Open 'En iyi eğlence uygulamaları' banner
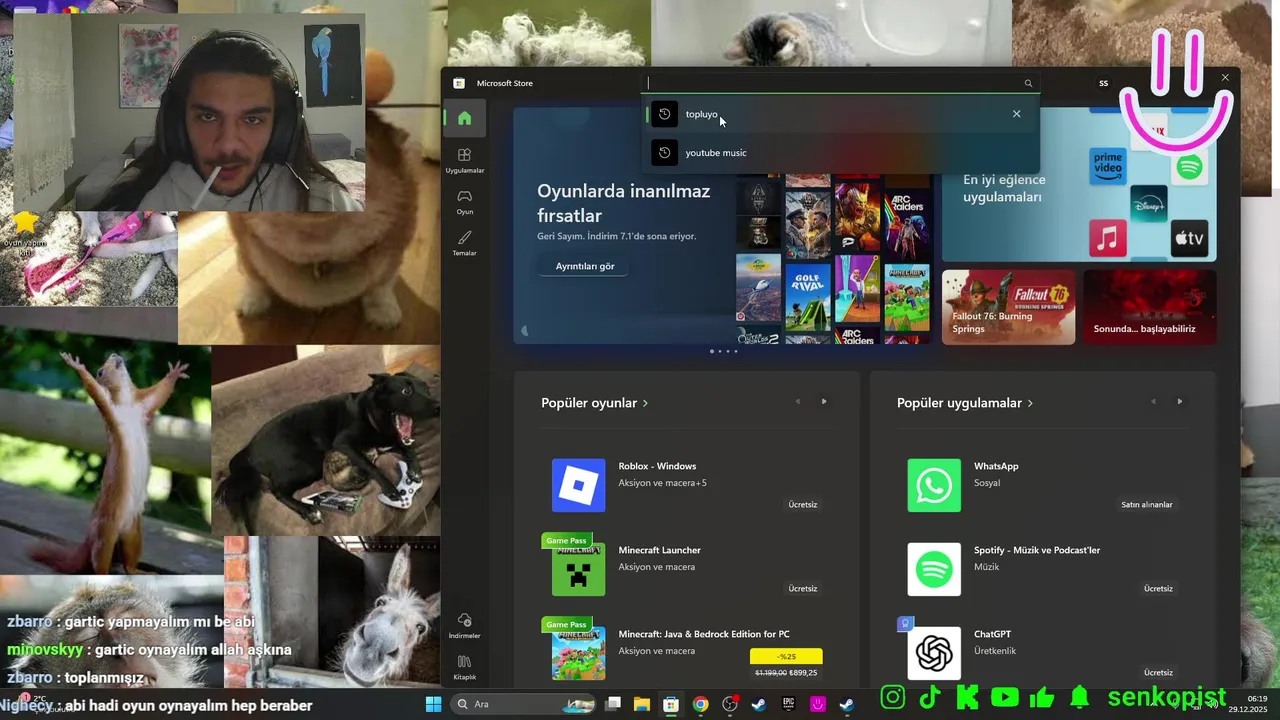 tap(1079, 185)
